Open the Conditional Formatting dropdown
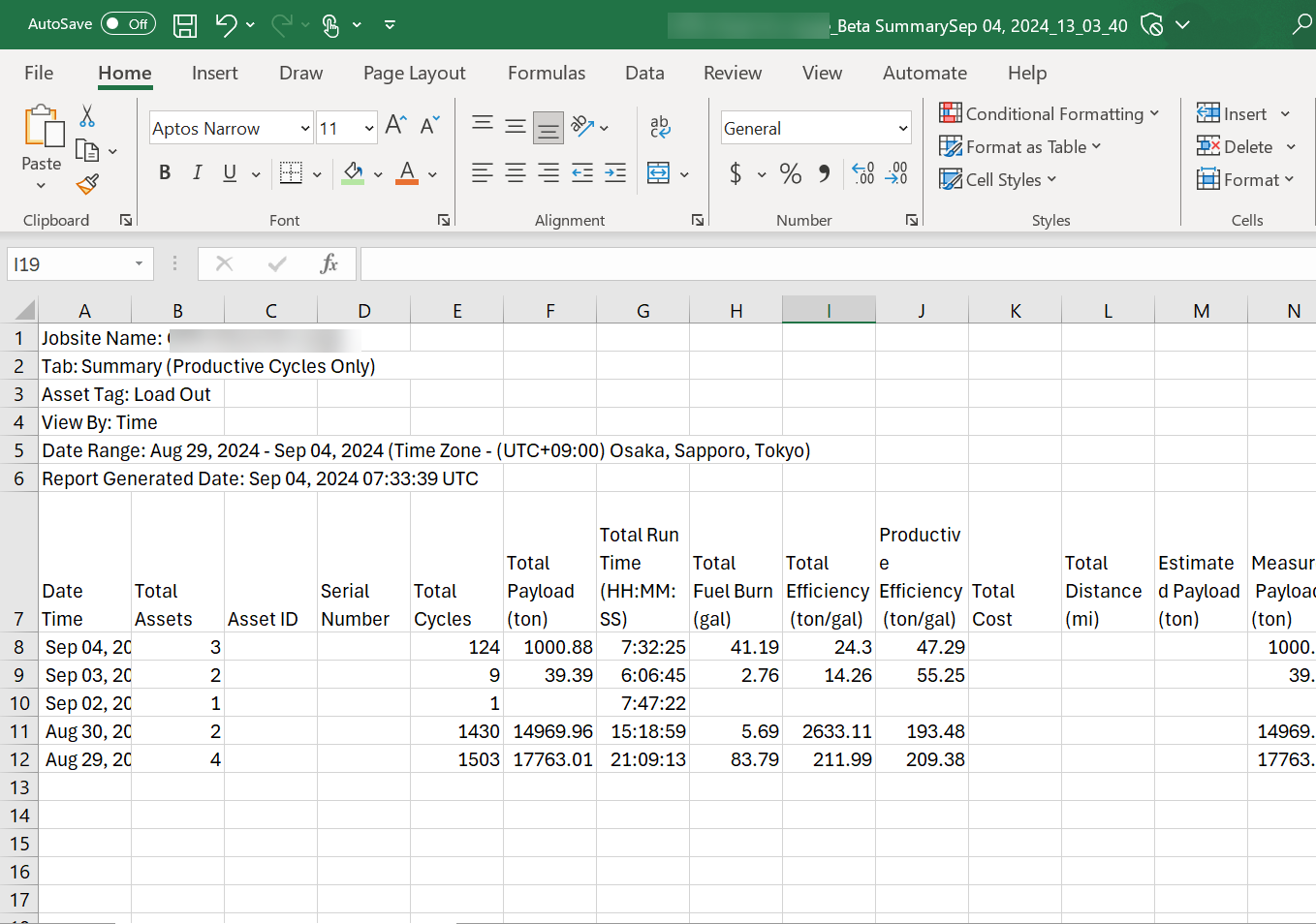Viewport: 1316px width, 924px height. coord(1050,113)
